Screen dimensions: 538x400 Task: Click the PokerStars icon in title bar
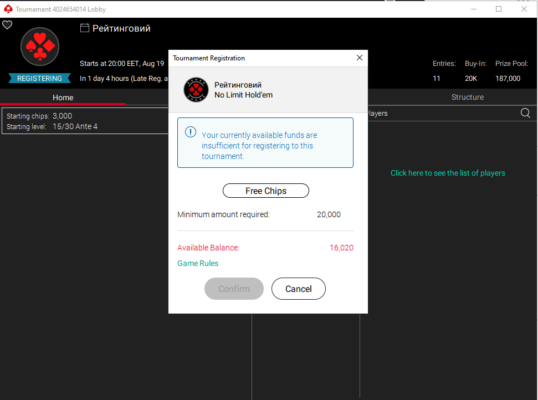[8, 9]
